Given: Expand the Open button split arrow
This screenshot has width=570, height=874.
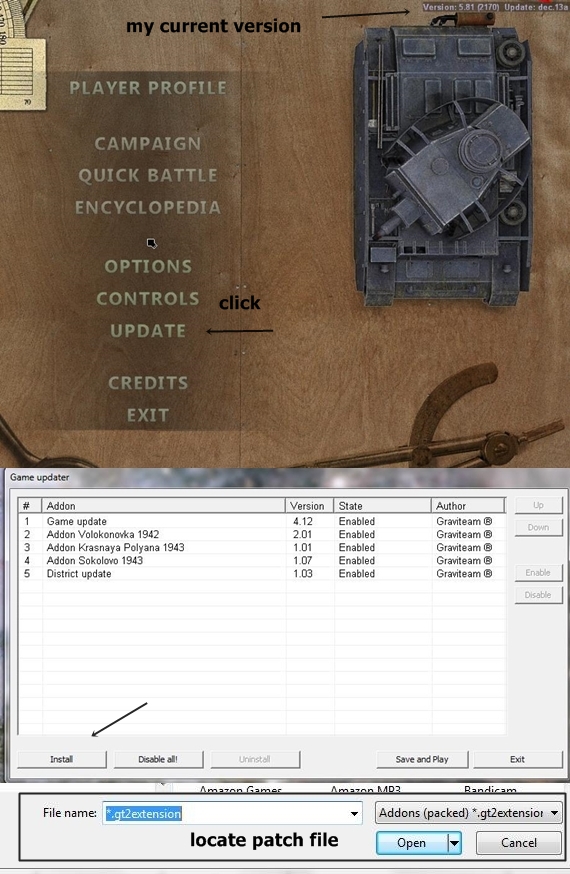Looking at the screenshot, I should click(455, 843).
